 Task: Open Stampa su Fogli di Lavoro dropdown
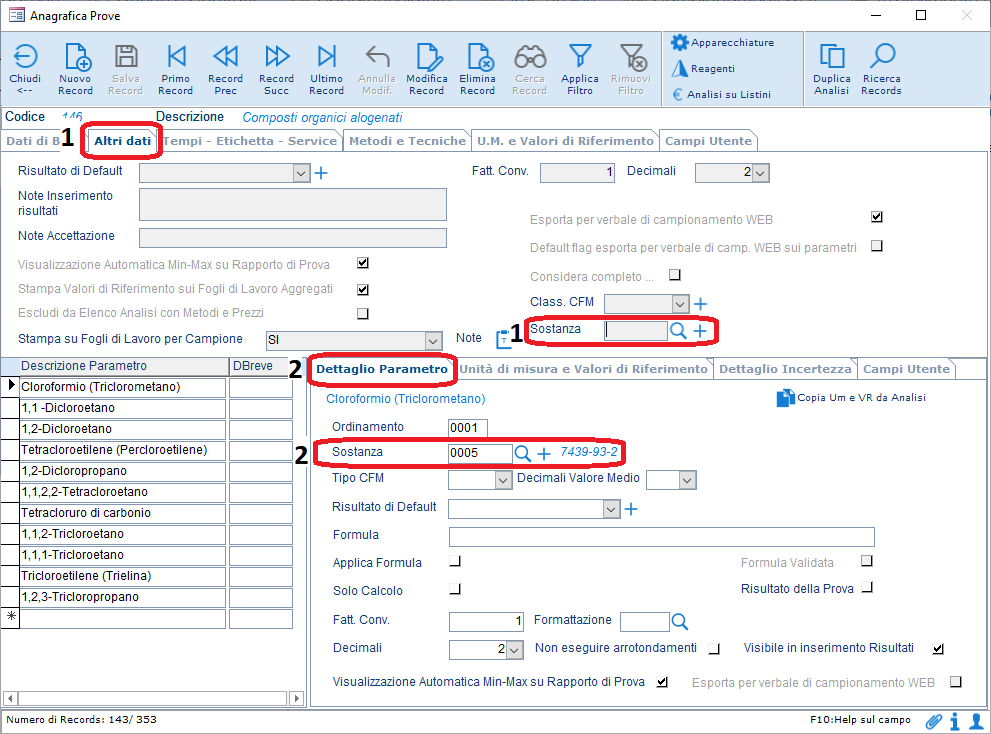coord(434,341)
